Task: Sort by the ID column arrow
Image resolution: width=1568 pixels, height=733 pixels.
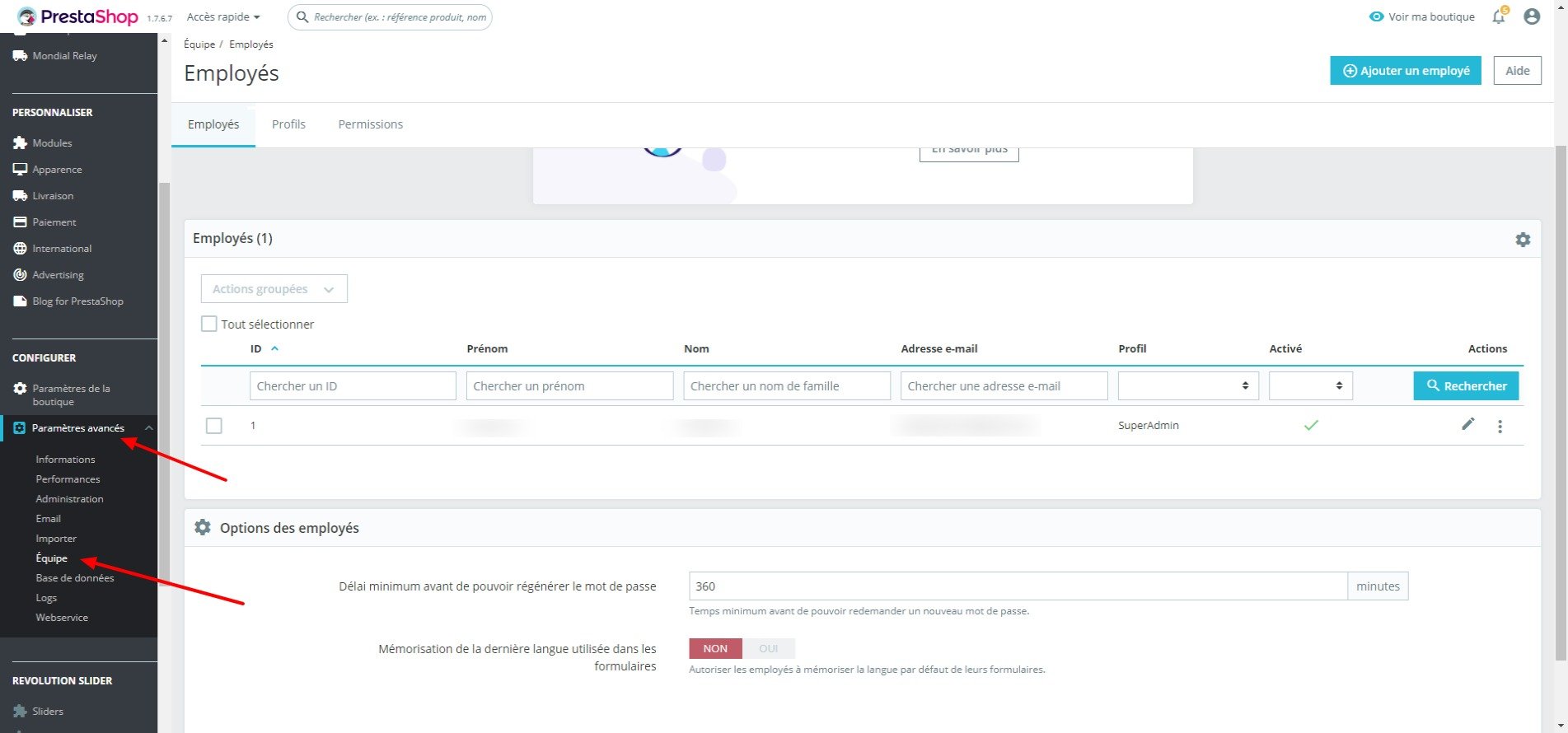Action: click(x=275, y=348)
